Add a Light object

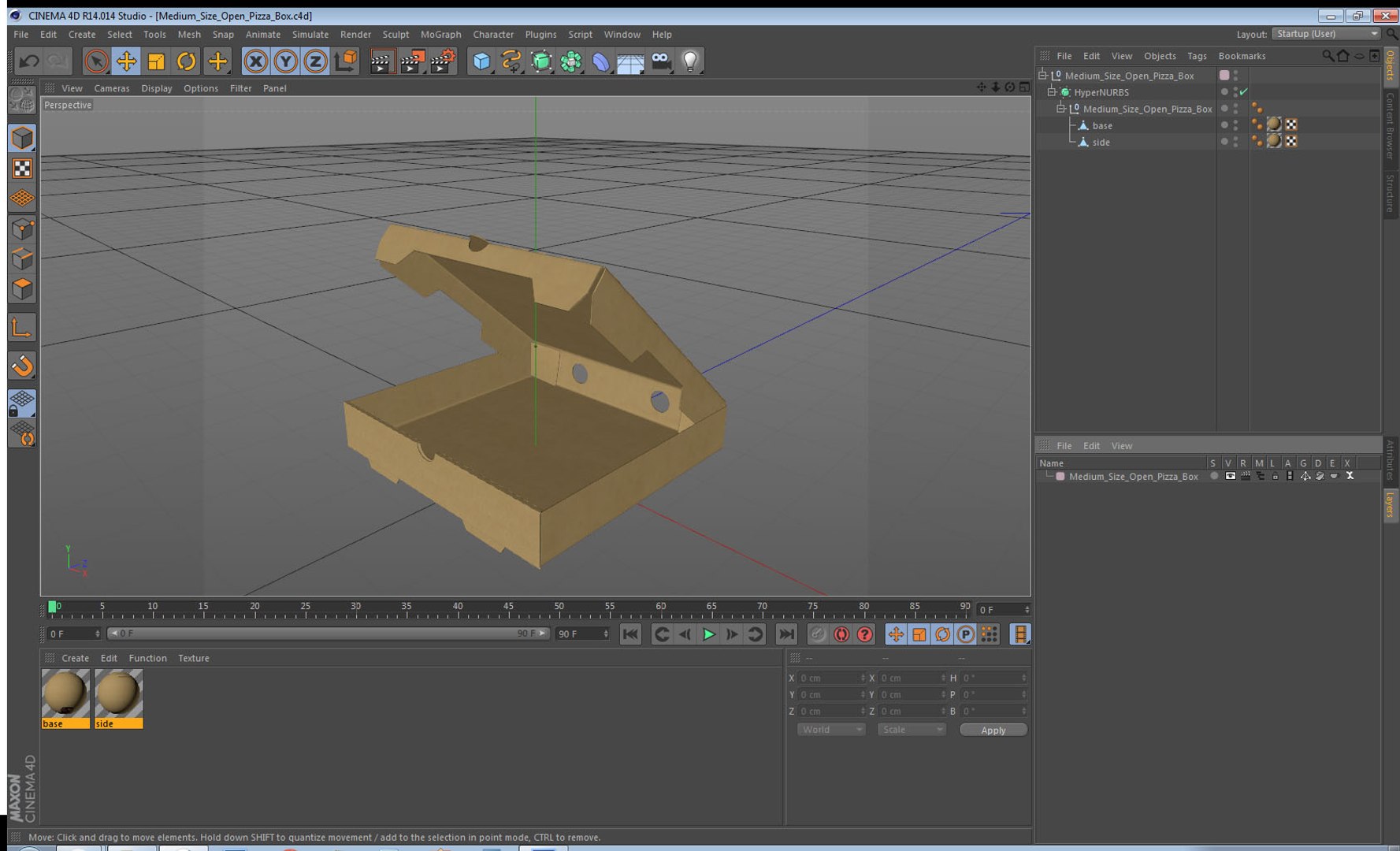(690, 61)
